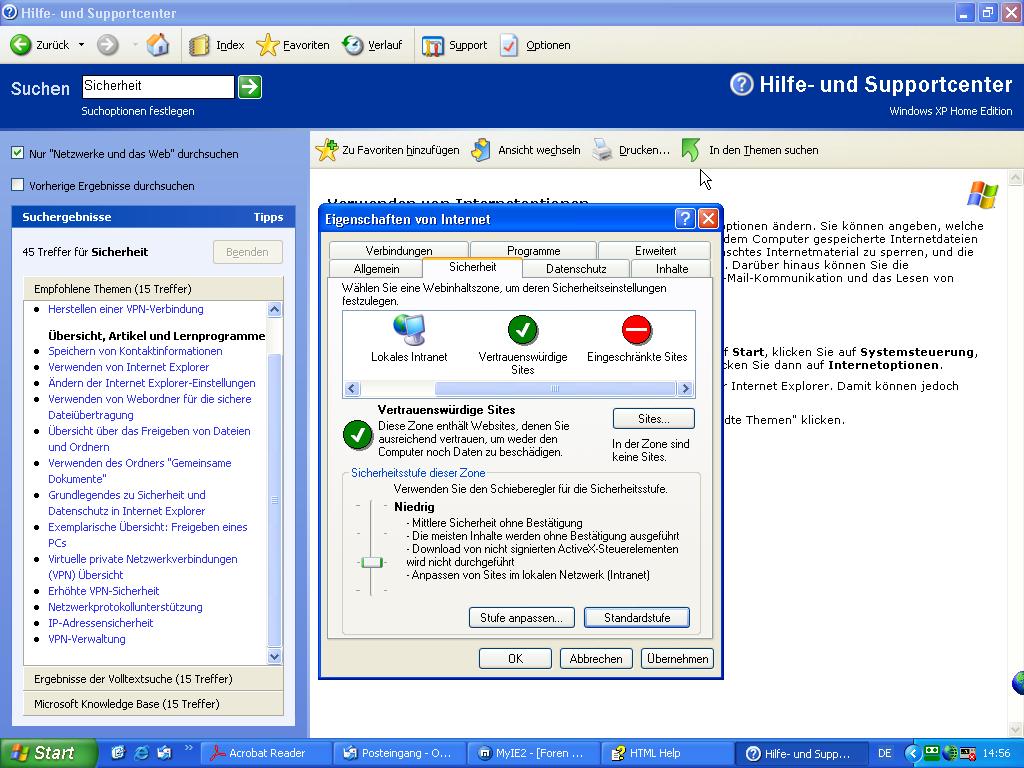Image resolution: width=1024 pixels, height=768 pixels.
Task: Open 'Ändern der Internet Explorer-Einstellungen' result
Action: 152,383
